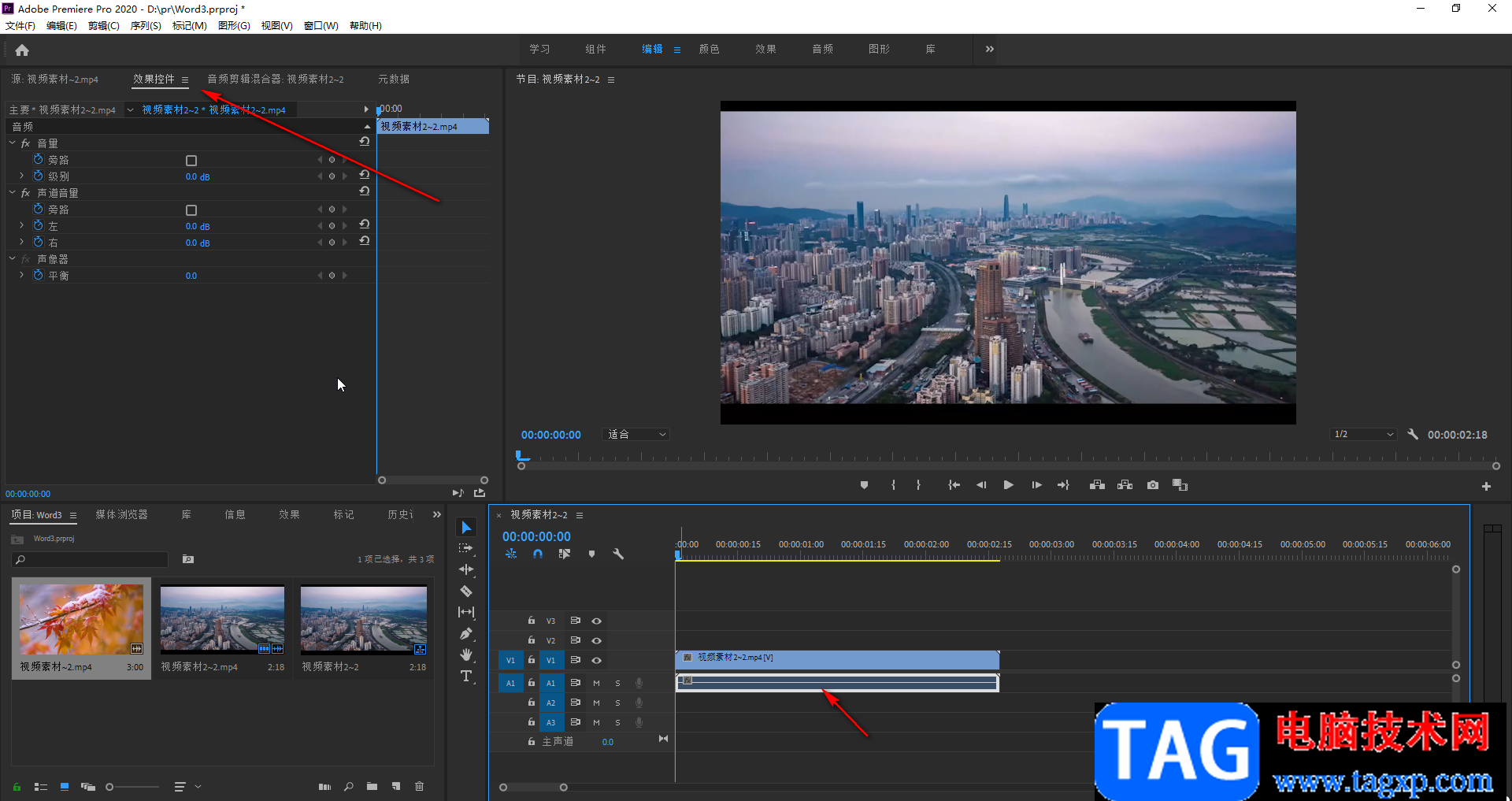This screenshot has width=1512, height=801.
Task: Export frame with camera icon
Action: 1153,485
